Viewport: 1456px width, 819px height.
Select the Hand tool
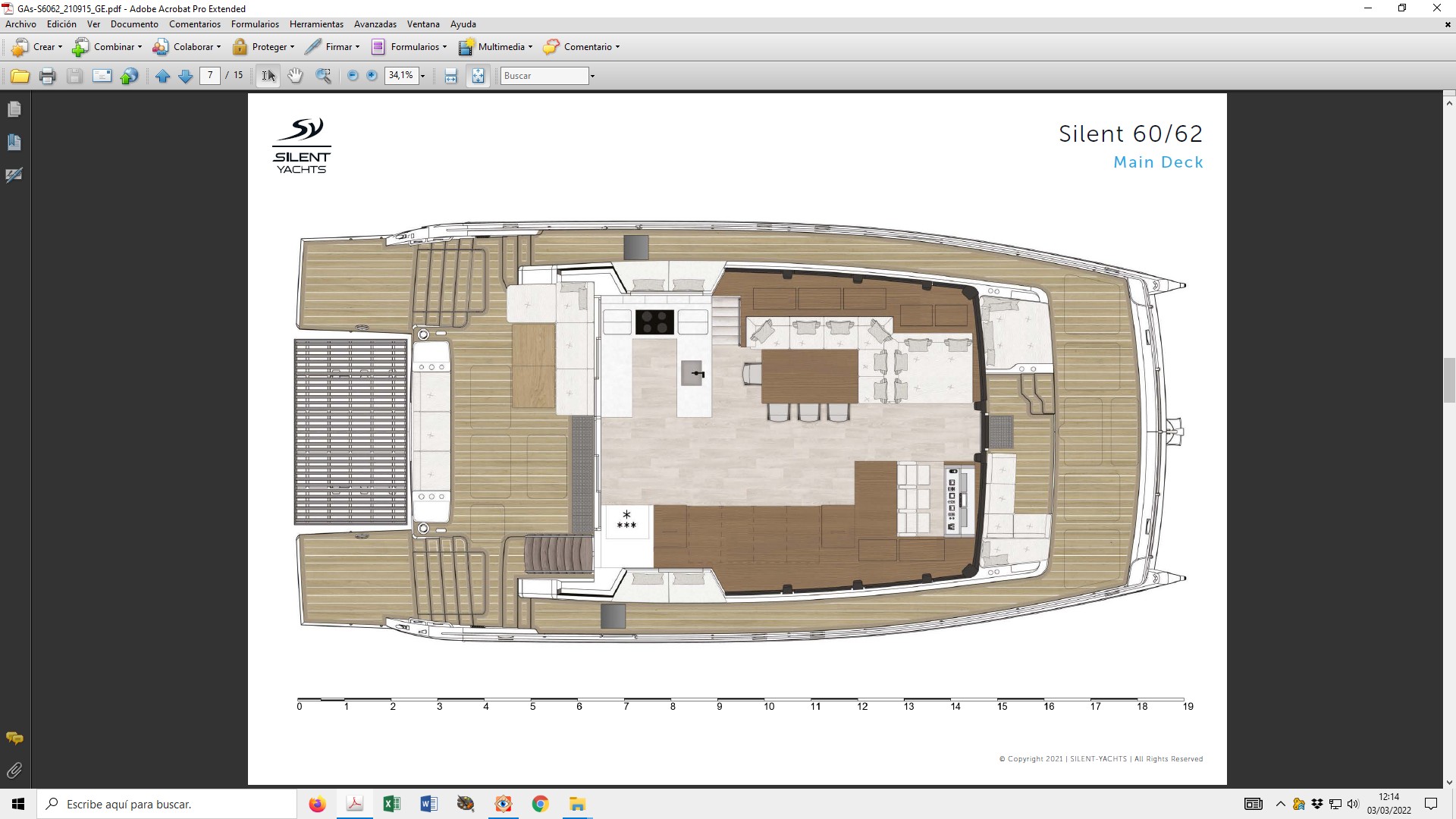coord(295,76)
